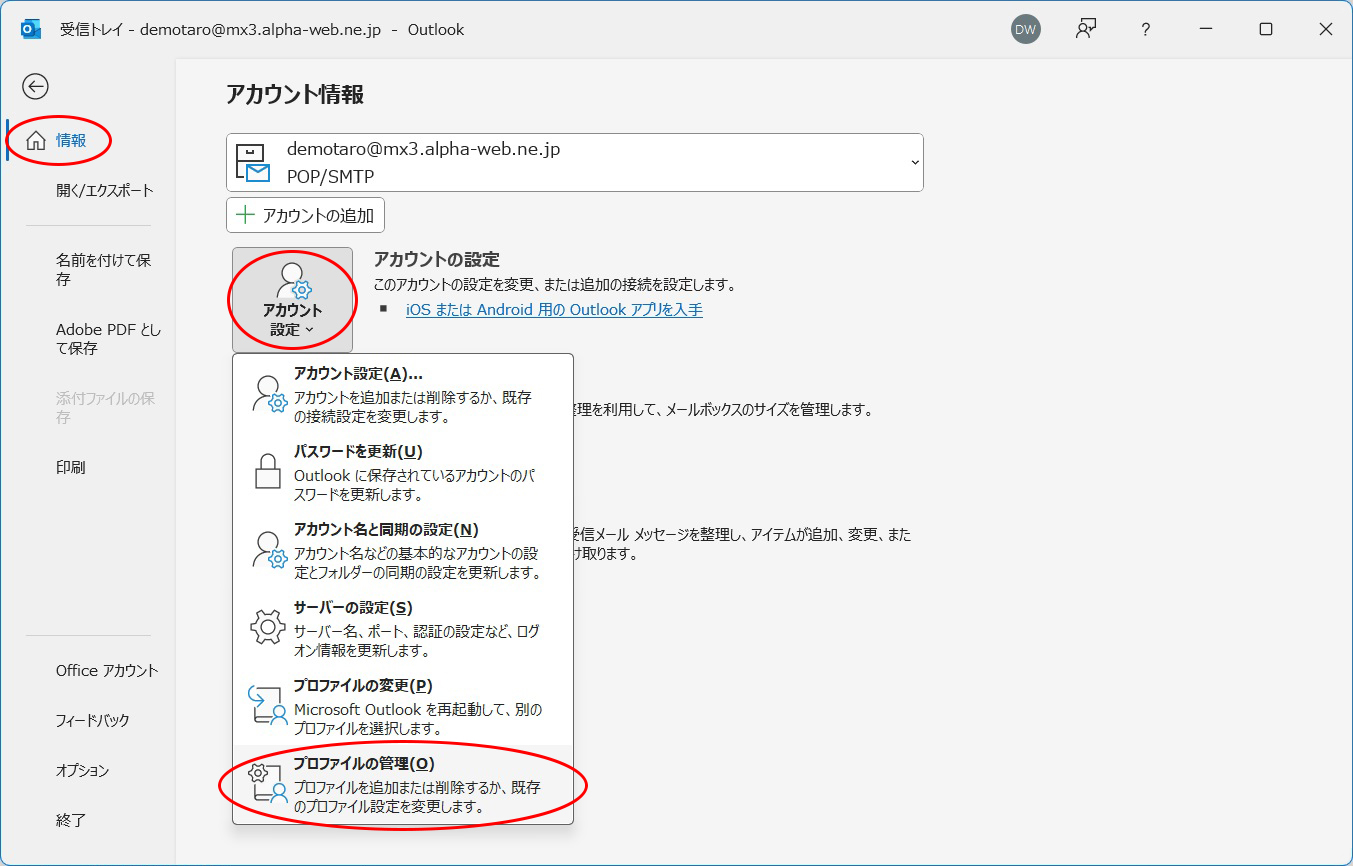1353x866 pixels.
Task: Click the icon beside プロファイルの変更
Action: coord(267,705)
